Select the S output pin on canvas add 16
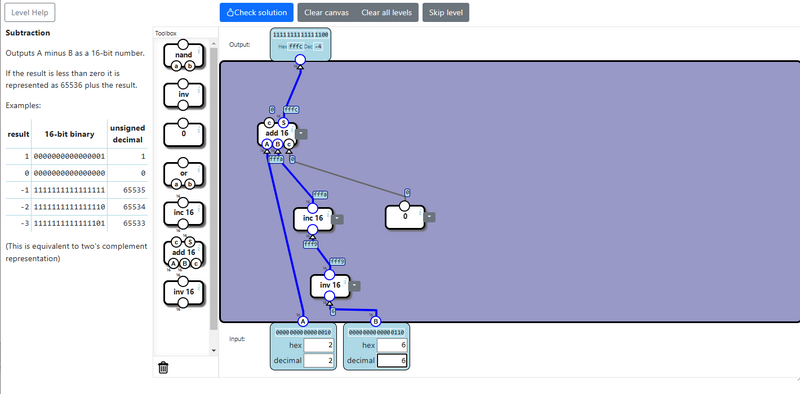Viewport: 800px width, 394px height. [283, 122]
